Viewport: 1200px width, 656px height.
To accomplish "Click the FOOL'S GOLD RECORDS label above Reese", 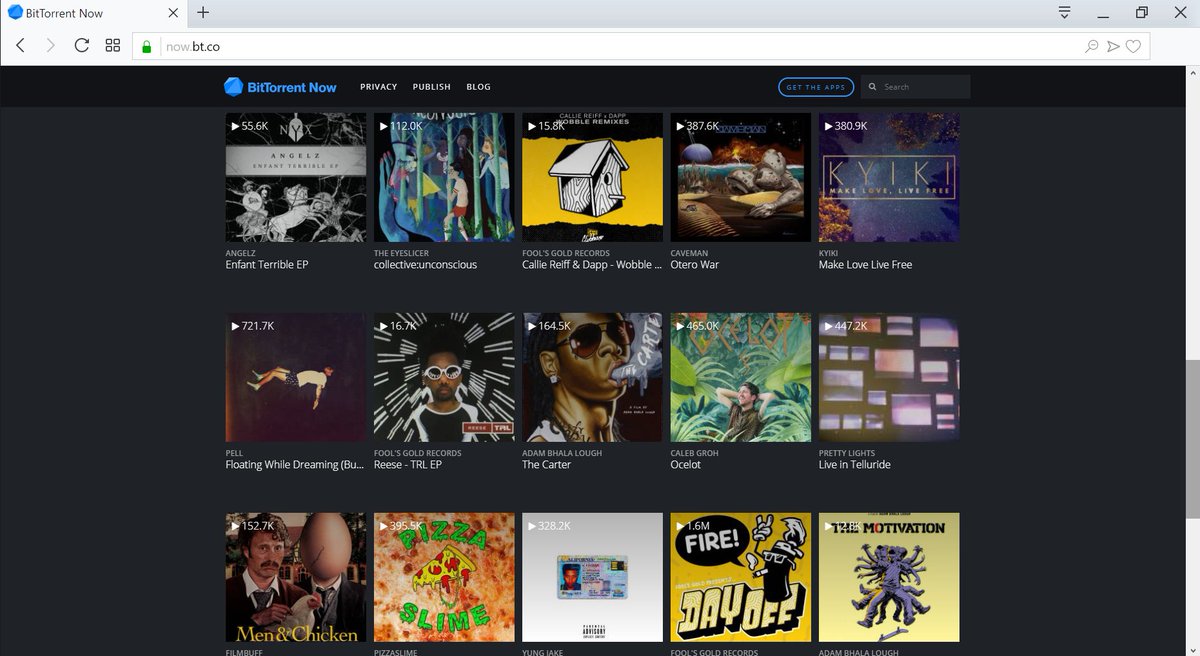I will click(x=418, y=453).
